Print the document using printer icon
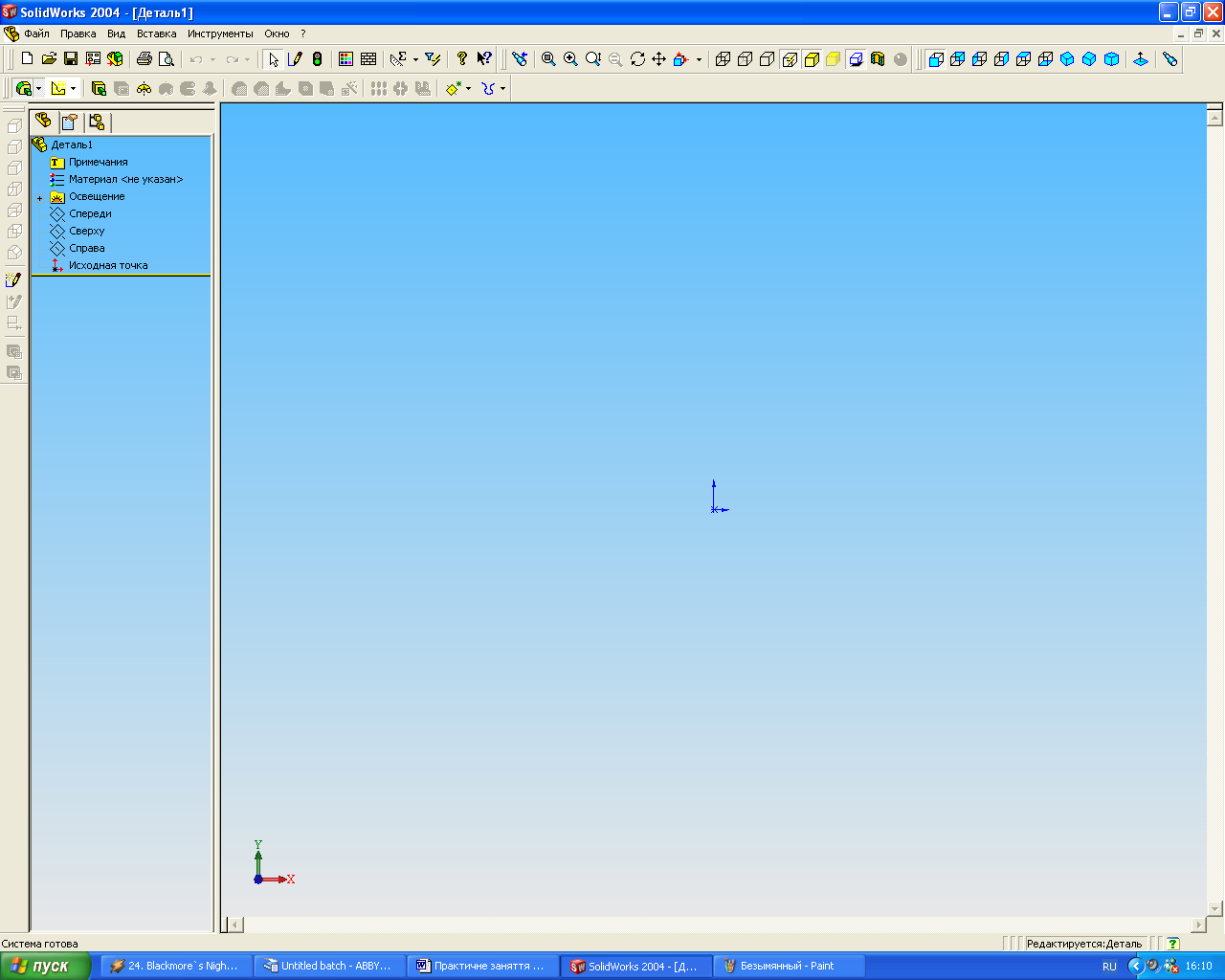 [145, 59]
